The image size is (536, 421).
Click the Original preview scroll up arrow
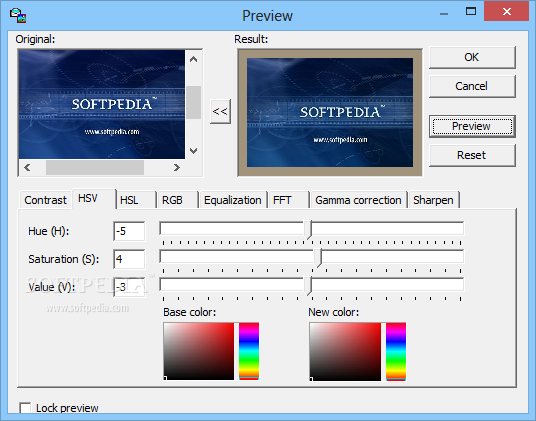click(193, 59)
